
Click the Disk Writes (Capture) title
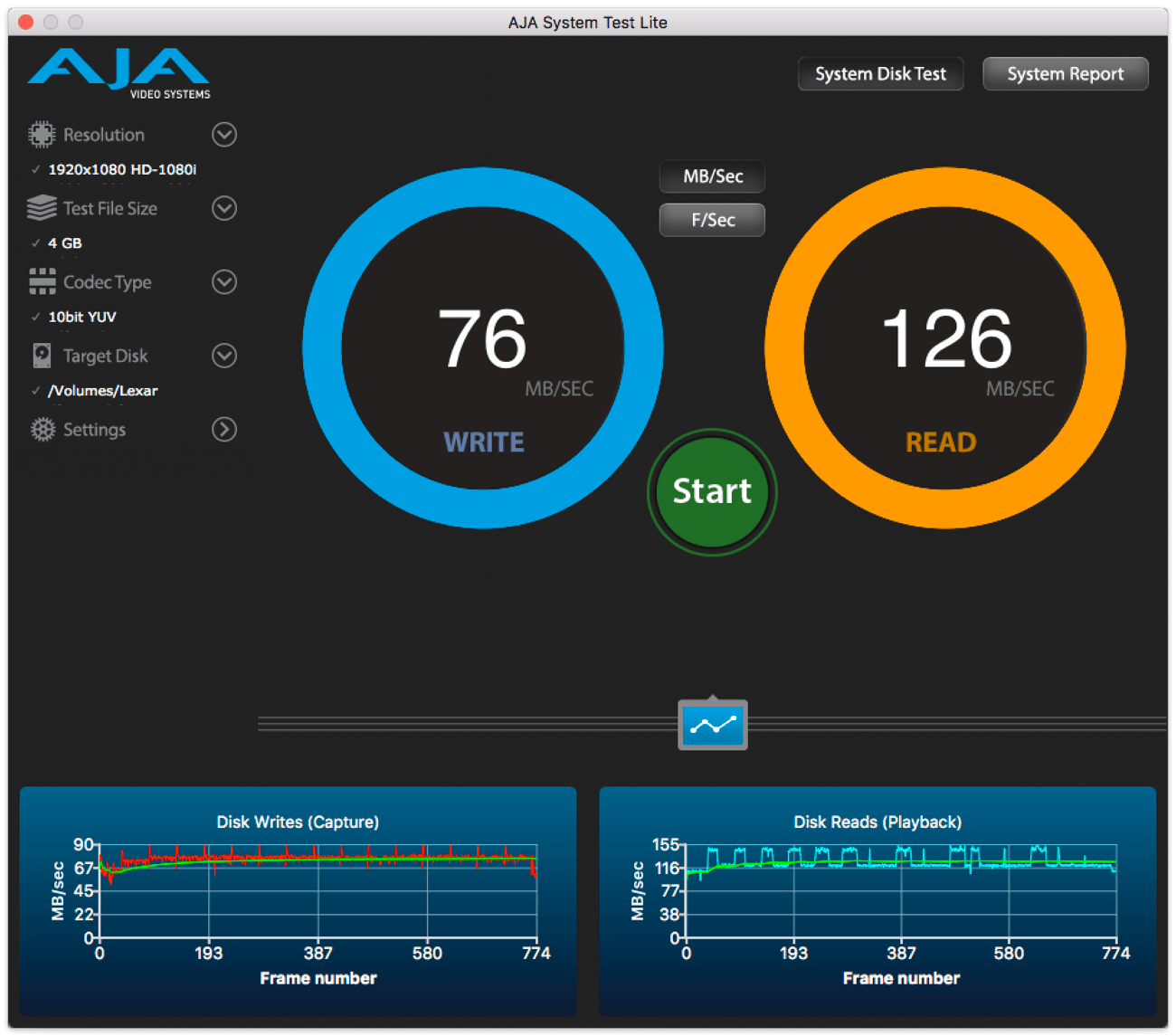[x=298, y=822]
